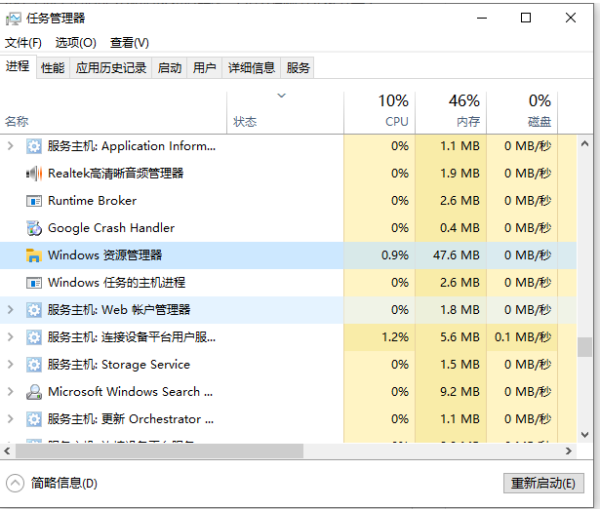600x509 pixels.
Task: Click the 简略信息(D) link
Action: tap(64, 483)
